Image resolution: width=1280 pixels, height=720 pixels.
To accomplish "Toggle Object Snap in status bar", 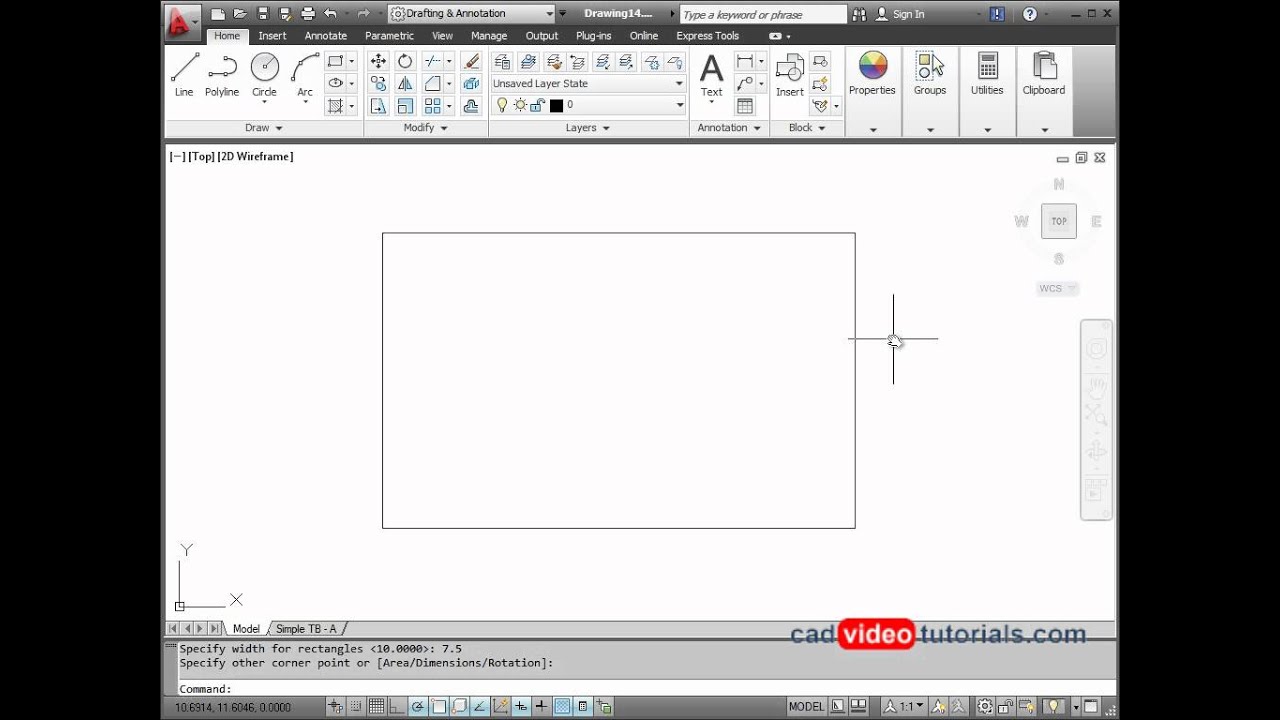I will [439, 706].
